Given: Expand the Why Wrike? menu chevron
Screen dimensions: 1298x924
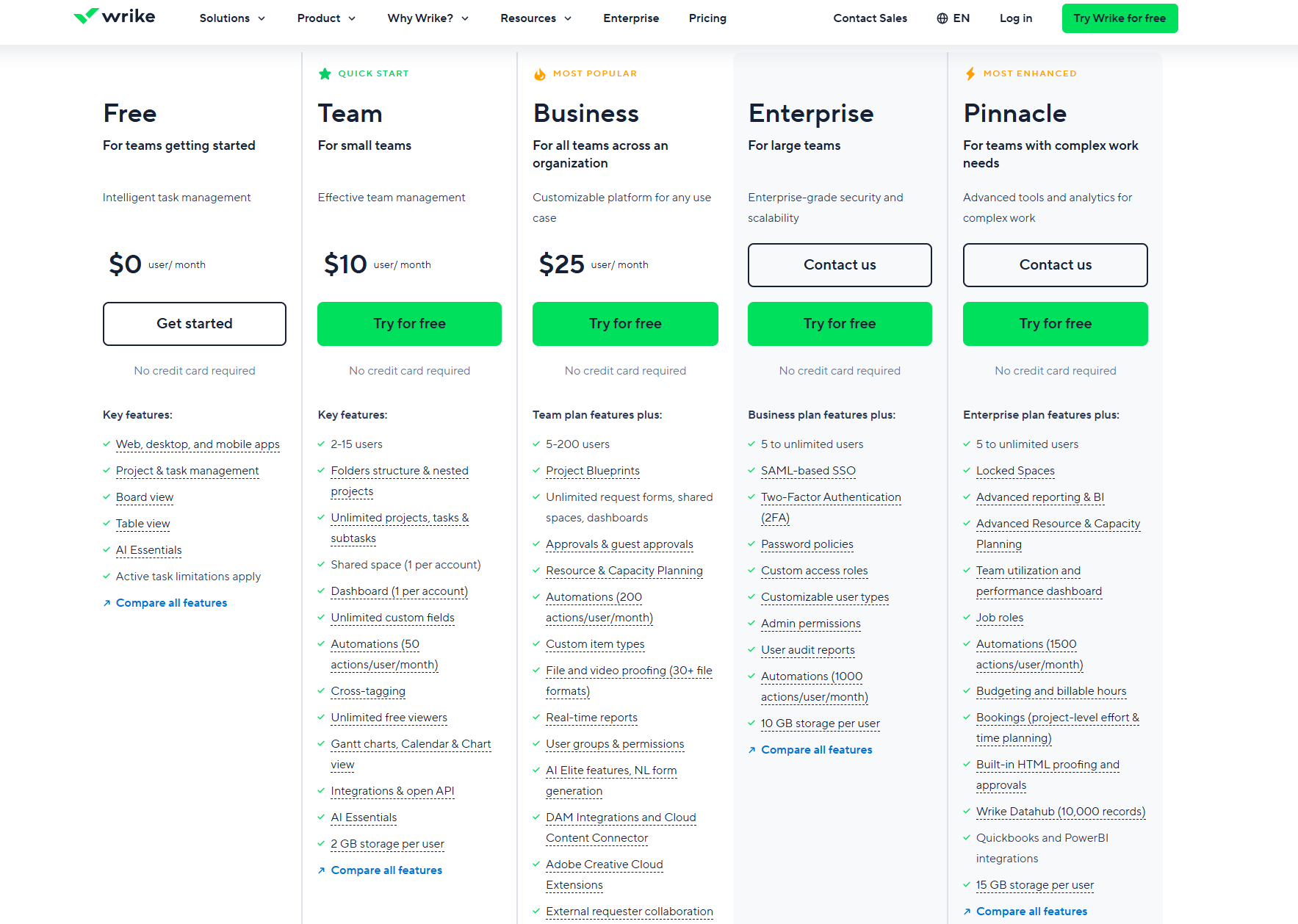Looking at the screenshot, I should coord(465,18).
